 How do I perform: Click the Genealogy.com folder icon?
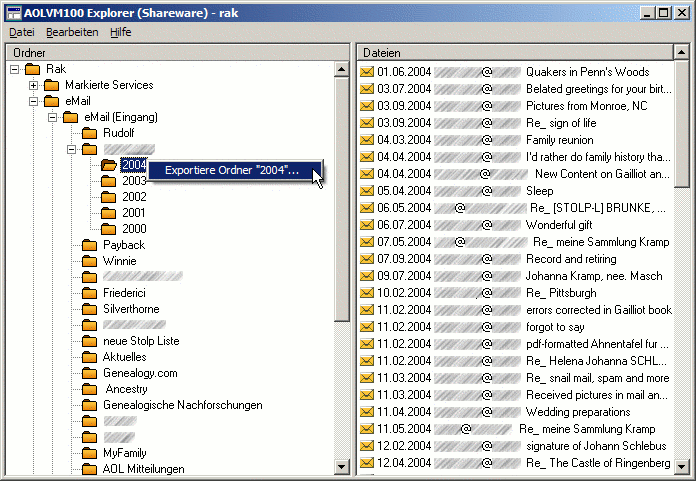coord(90,373)
